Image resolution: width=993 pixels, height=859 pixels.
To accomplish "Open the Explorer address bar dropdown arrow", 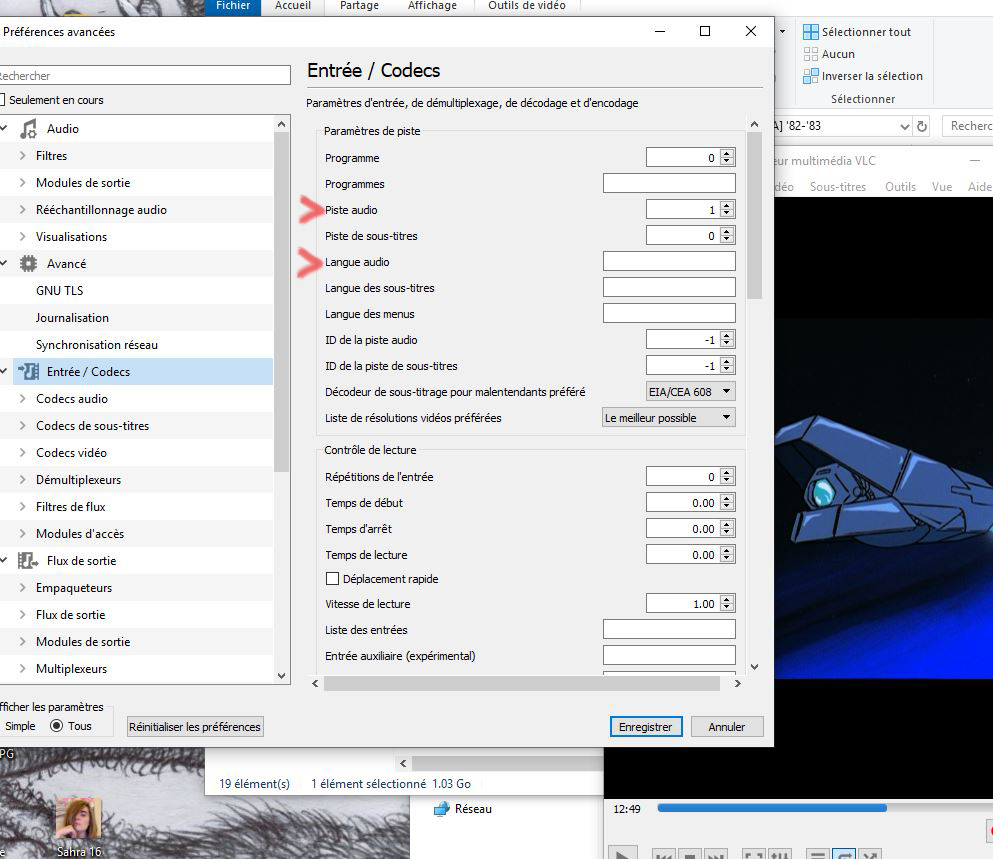I will 904,126.
